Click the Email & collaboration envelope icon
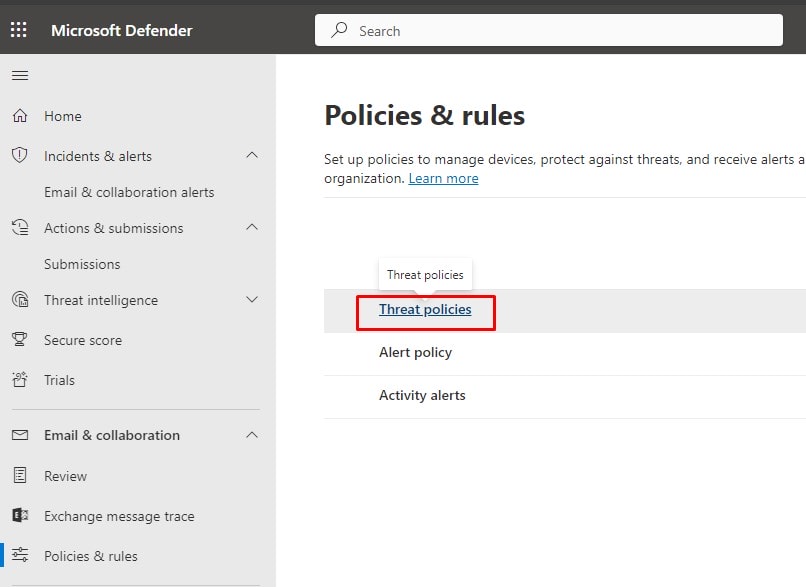Image resolution: width=806 pixels, height=587 pixels. [20, 435]
